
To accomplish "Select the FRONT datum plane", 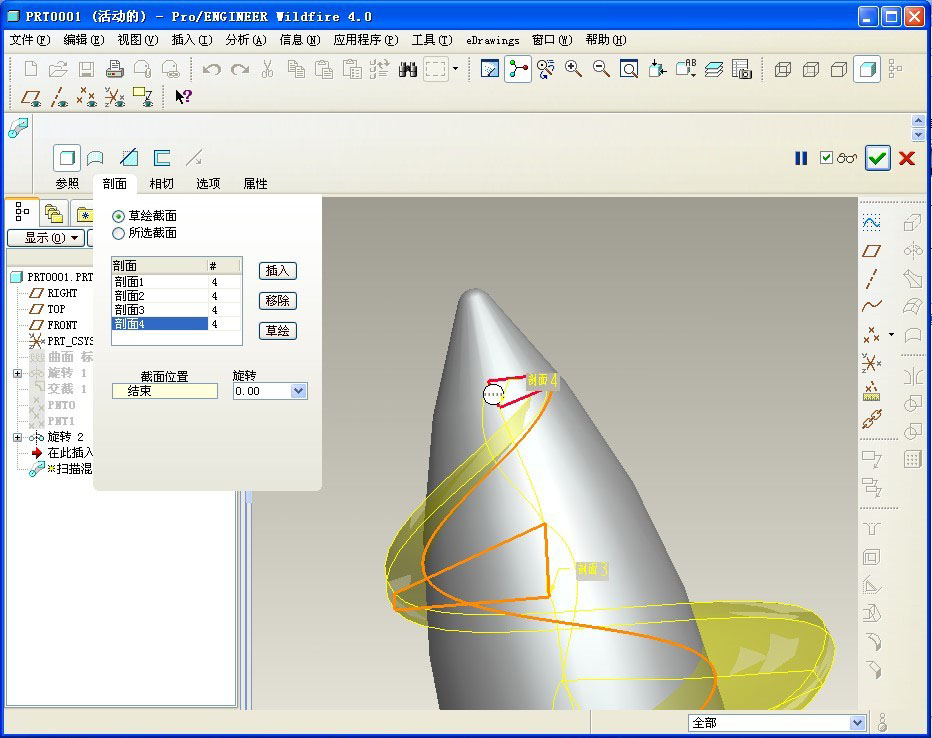I will pyautogui.click(x=62, y=325).
